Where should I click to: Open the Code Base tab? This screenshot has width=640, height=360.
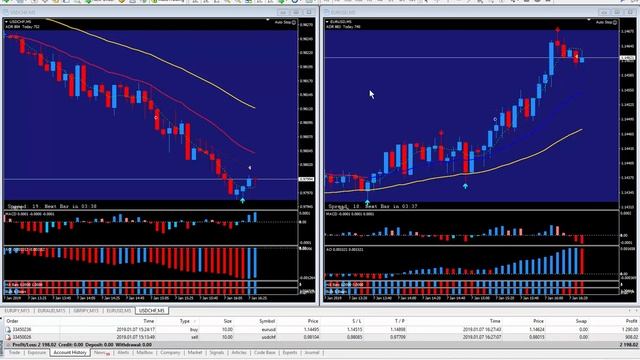265,353
